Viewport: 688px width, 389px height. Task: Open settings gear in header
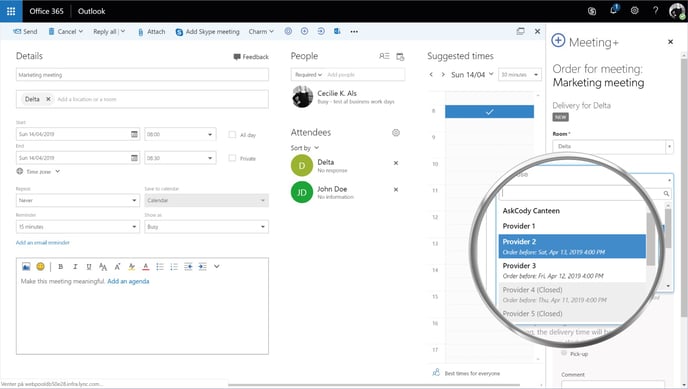pyautogui.click(x=634, y=11)
